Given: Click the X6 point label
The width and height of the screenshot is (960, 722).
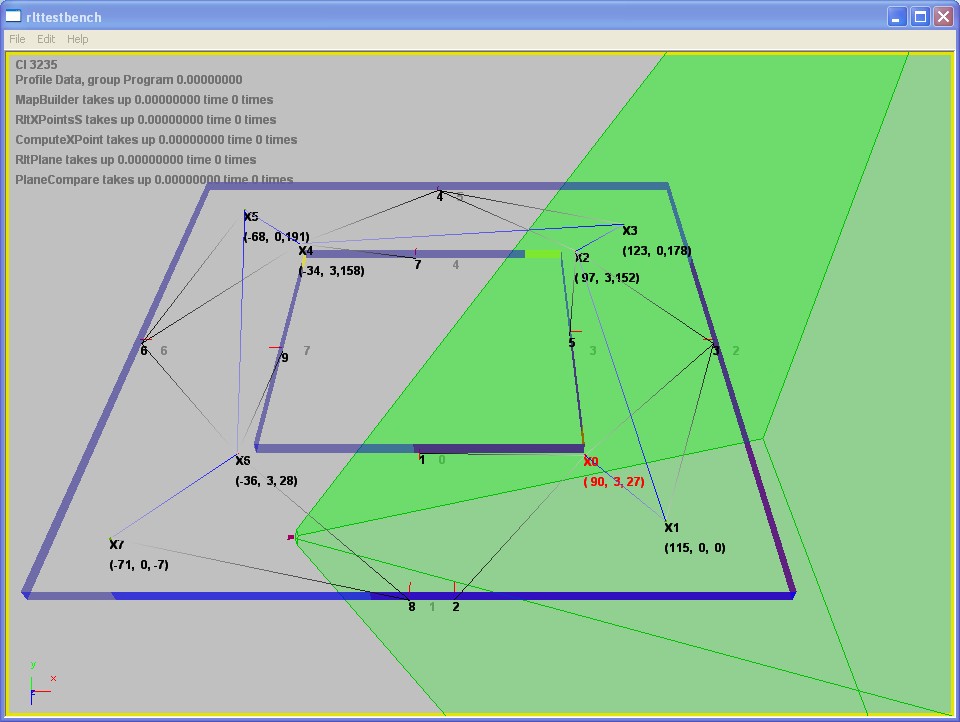Looking at the screenshot, I should point(243,461).
